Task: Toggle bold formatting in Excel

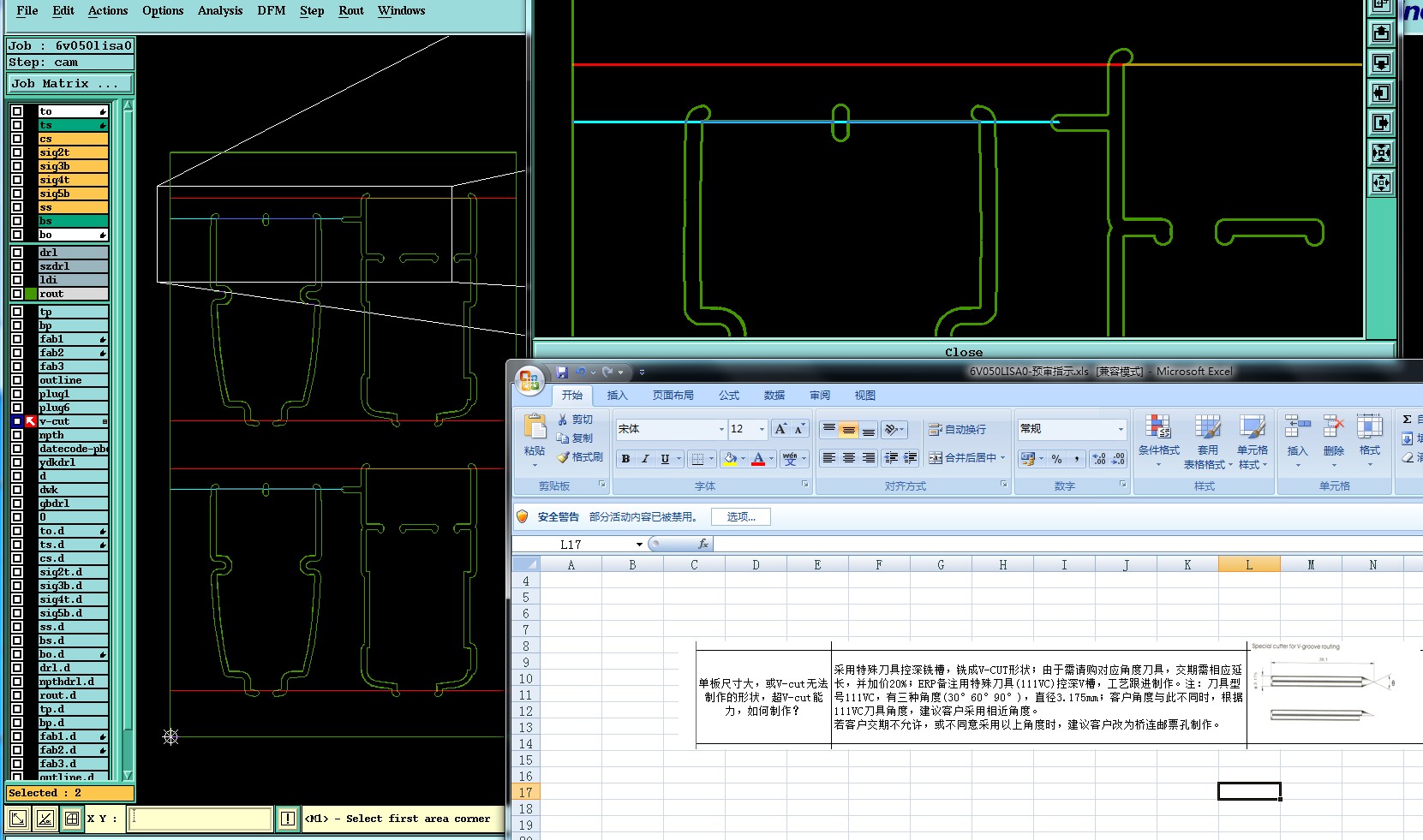Action: 625,459
